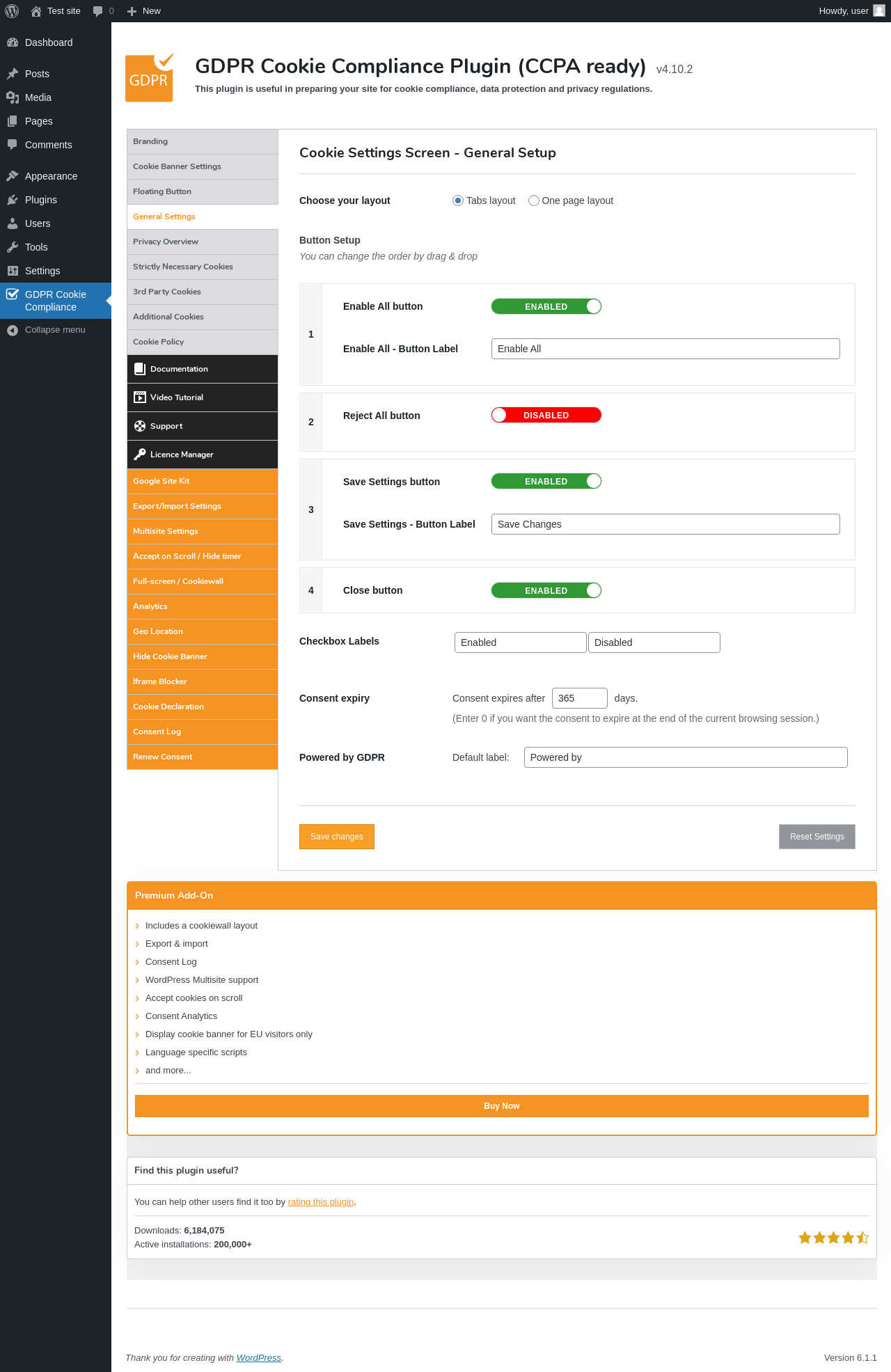Image resolution: width=891 pixels, height=1372 pixels.
Task: Select the Tabs layout radio button
Action: [458, 200]
